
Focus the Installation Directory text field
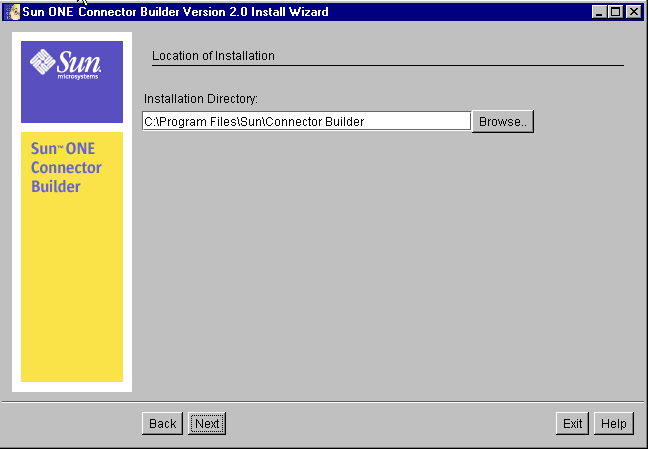pyautogui.click(x=306, y=121)
